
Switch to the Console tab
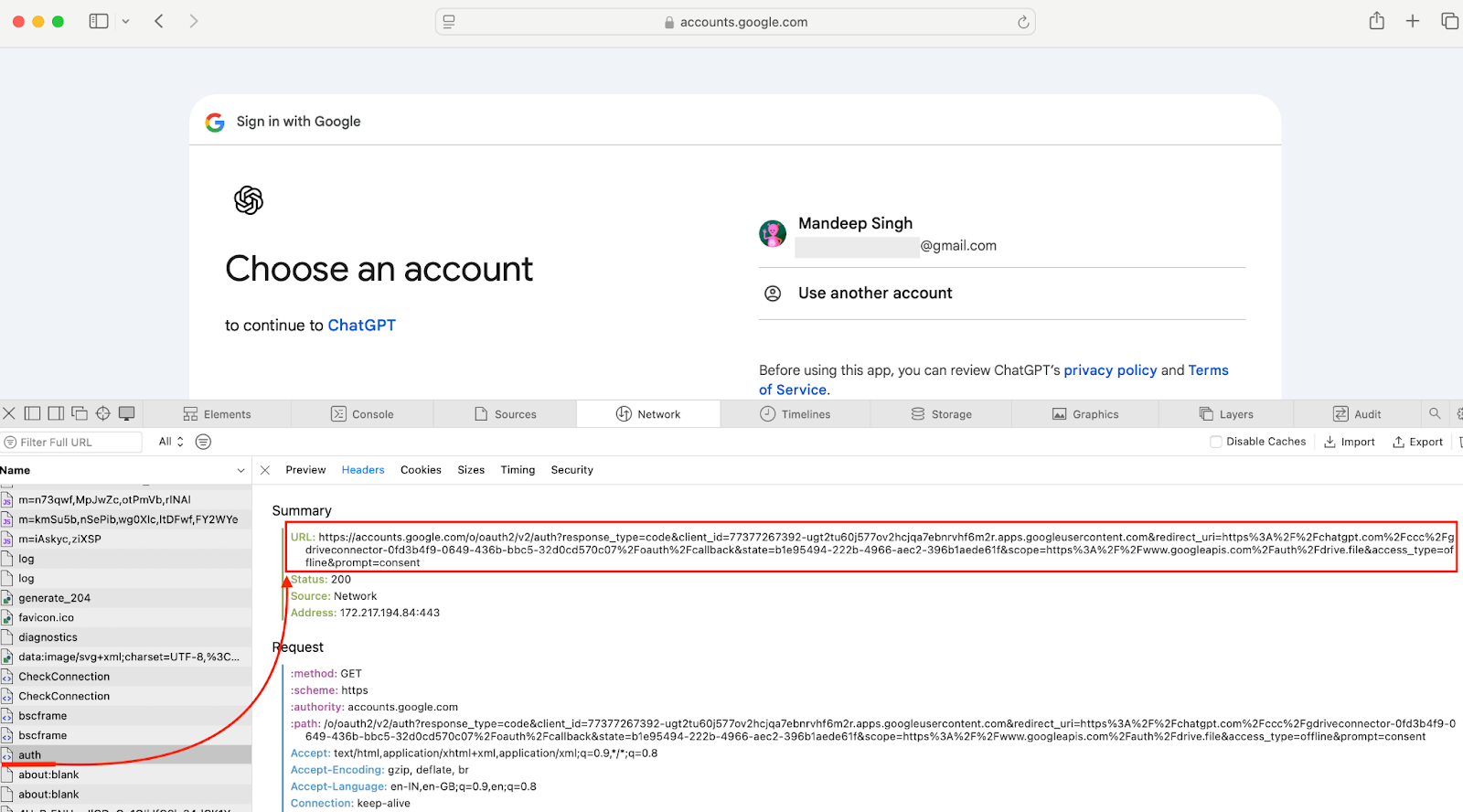(x=362, y=414)
